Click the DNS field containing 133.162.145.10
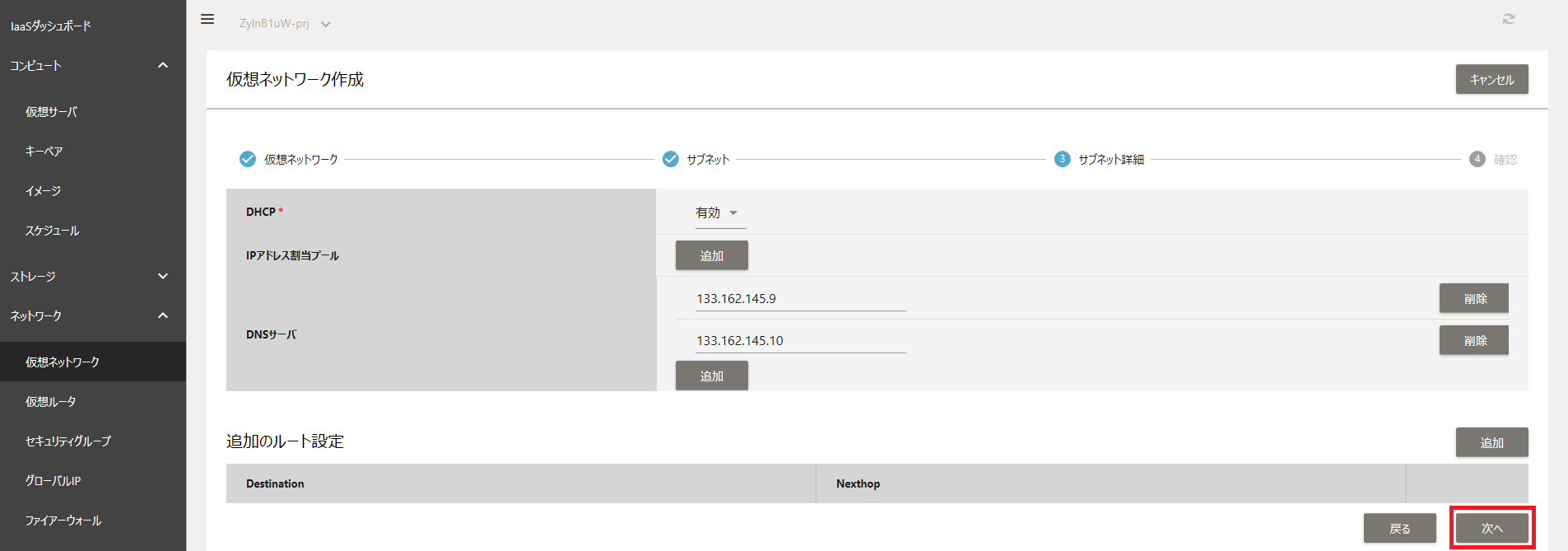 tap(800, 340)
